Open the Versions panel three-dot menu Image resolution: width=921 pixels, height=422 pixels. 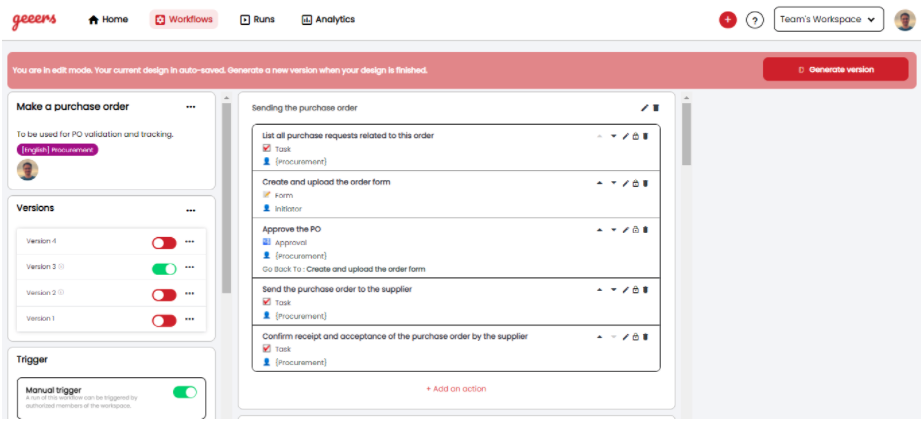[x=190, y=210]
